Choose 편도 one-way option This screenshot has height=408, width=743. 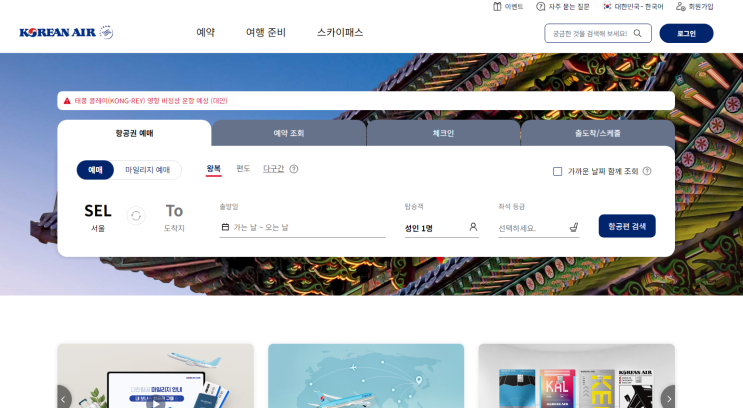(x=243, y=168)
